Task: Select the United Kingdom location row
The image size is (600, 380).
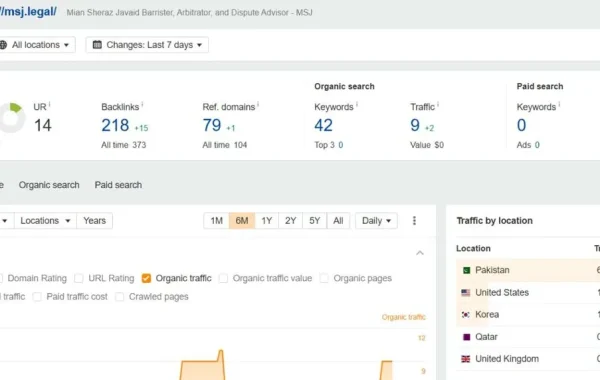Action: 528,359
